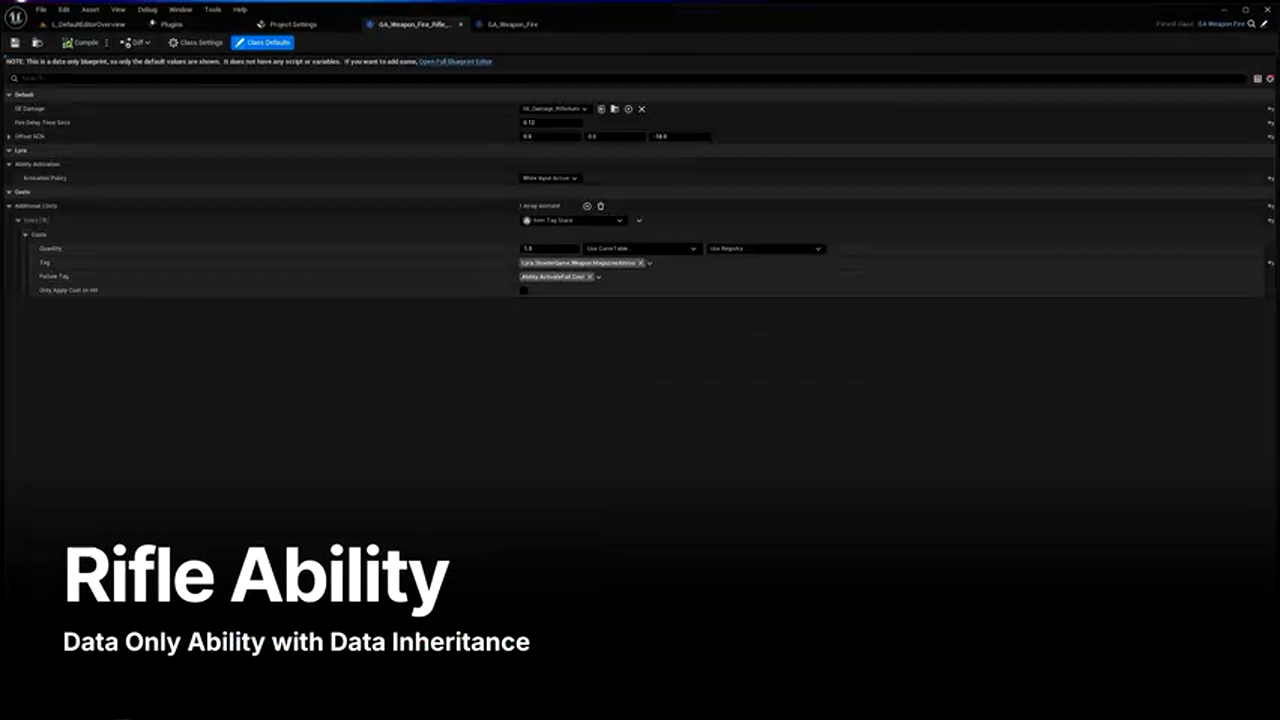Browse to GE Damage asset in Content Browser
This screenshot has height=720, width=1280.
(x=614, y=109)
